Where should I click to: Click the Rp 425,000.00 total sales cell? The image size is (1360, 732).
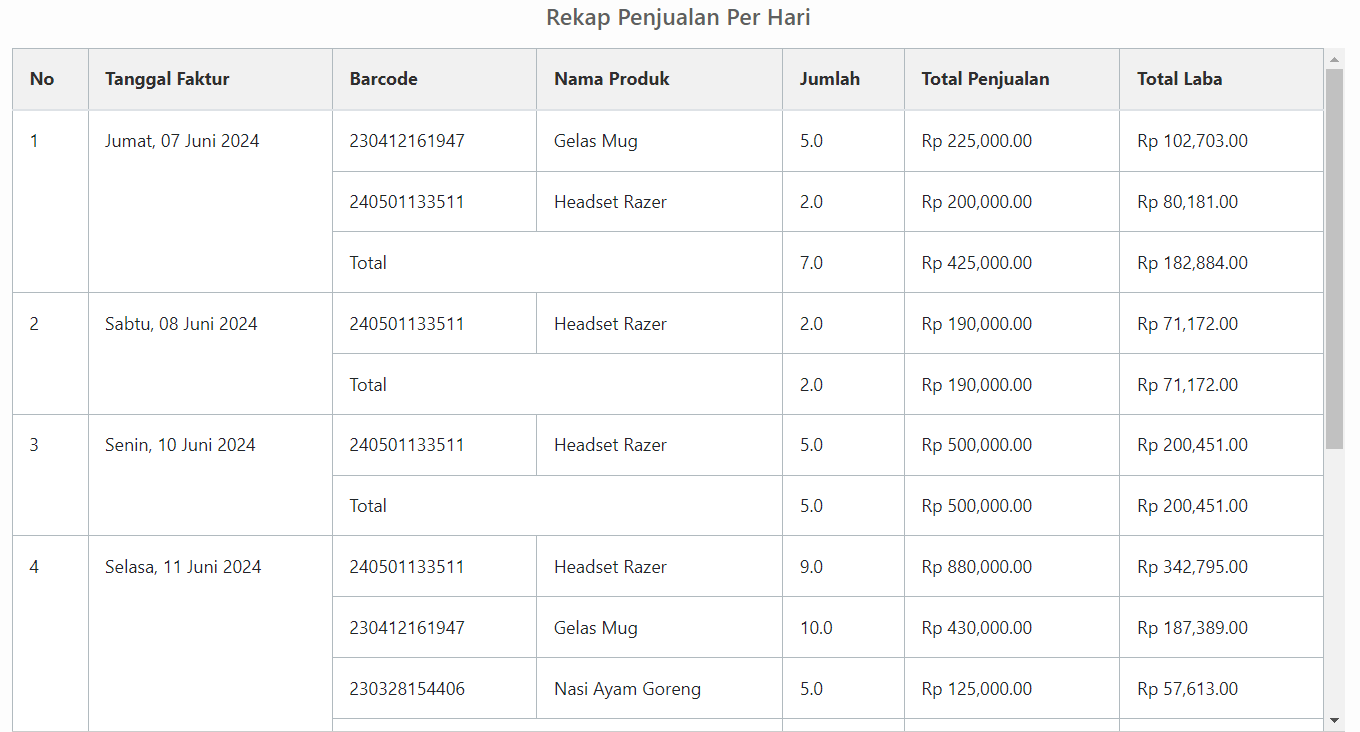point(976,263)
